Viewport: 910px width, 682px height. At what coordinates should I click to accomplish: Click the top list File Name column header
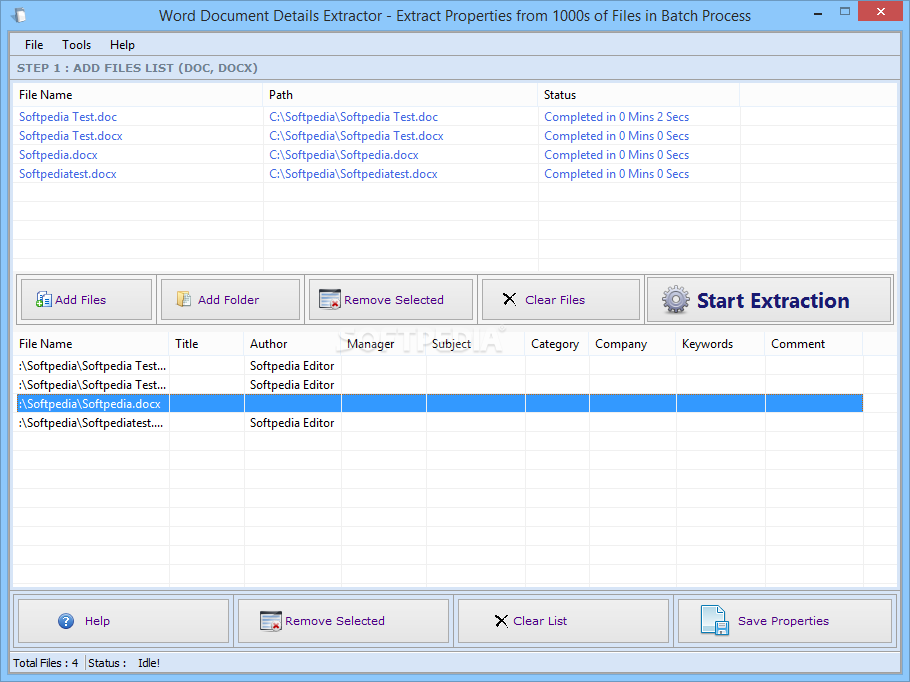[x=138, y=95]
